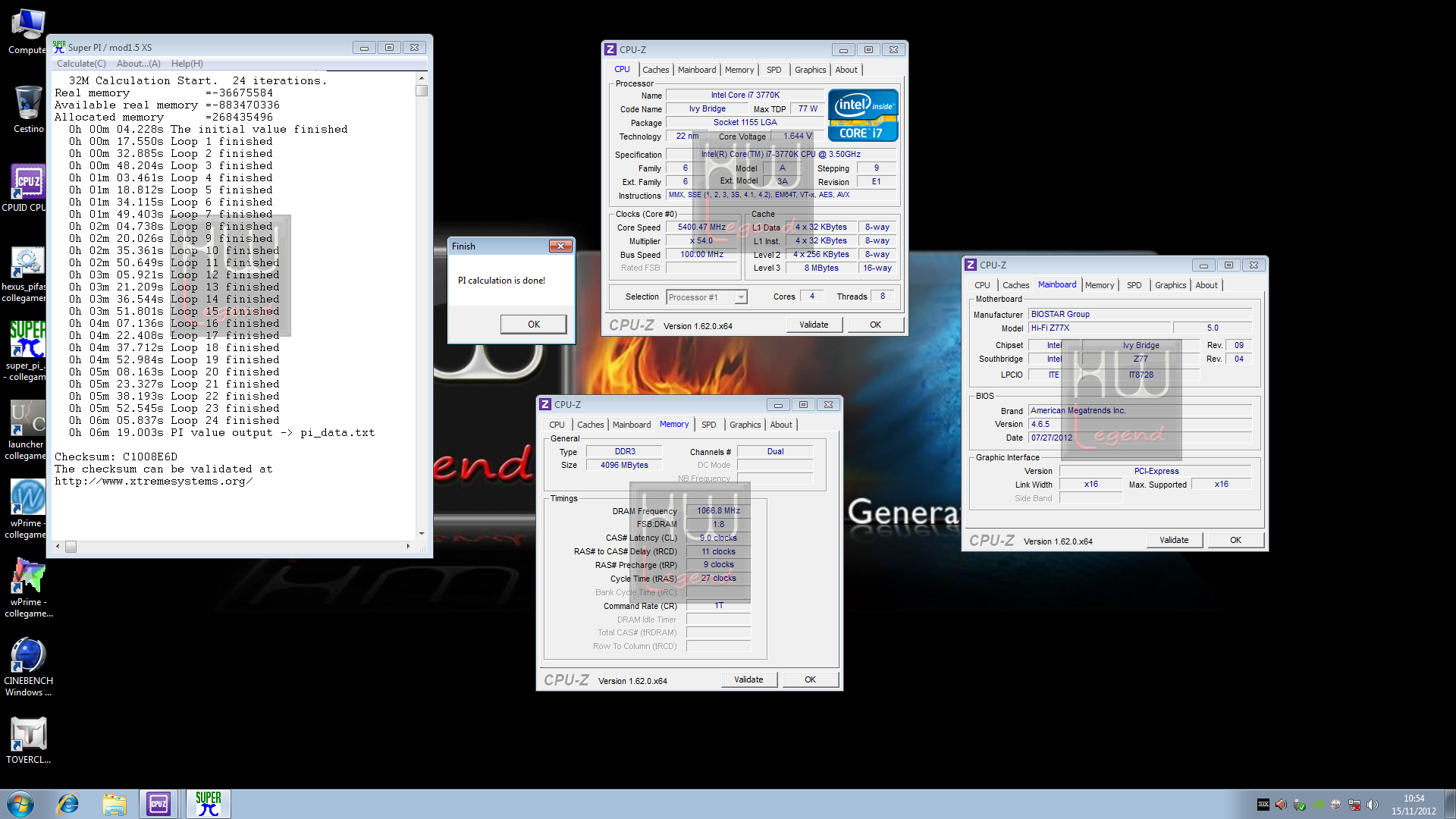This screenshot has height=819, width=1456.
Task: Select the wPrime shortcut with blue W icon
Action: (x=27, y=509)
